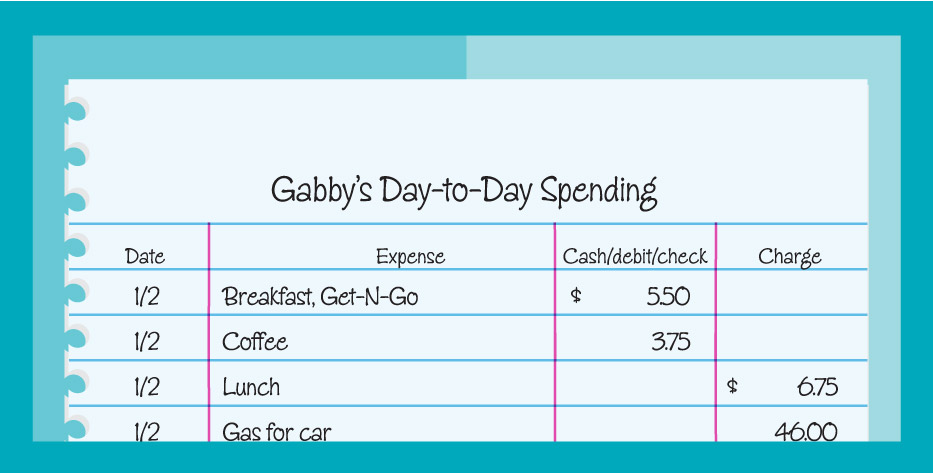
Task: Click the Cash/debit/check column header
Action: click(635, 256)
